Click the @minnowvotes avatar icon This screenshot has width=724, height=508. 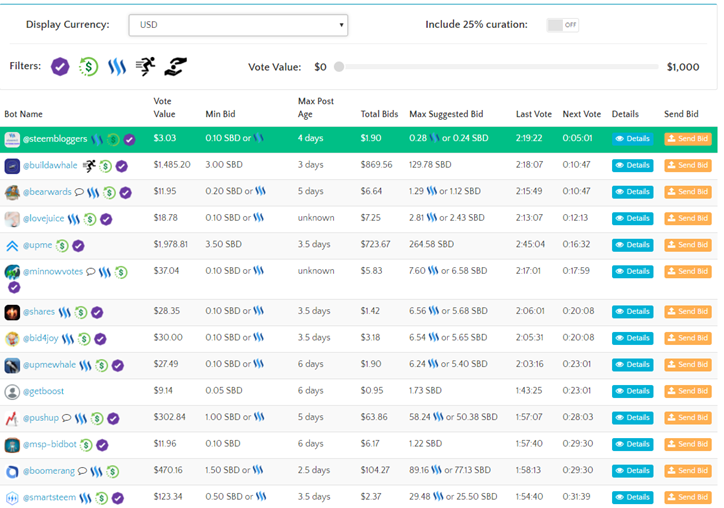[x=12, y=272]
